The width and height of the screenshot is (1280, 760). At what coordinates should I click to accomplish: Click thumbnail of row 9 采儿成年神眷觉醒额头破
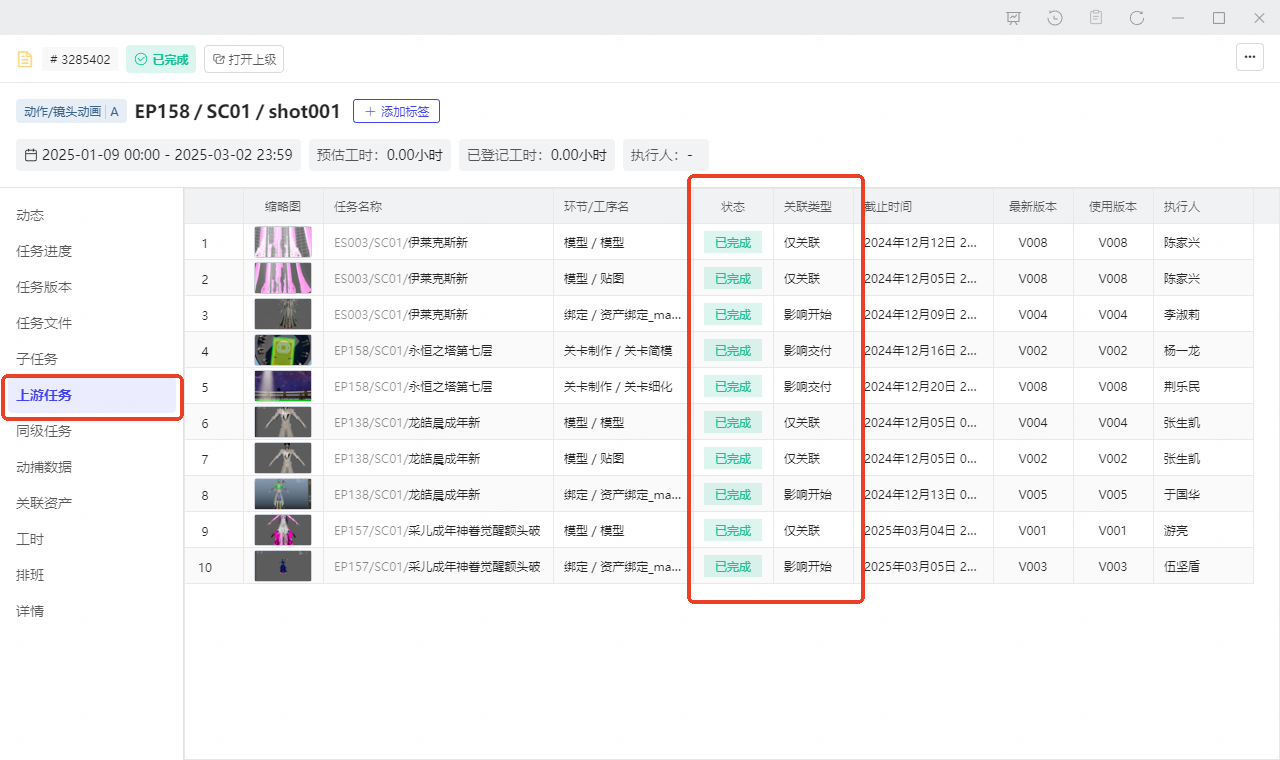click(283, 531)
